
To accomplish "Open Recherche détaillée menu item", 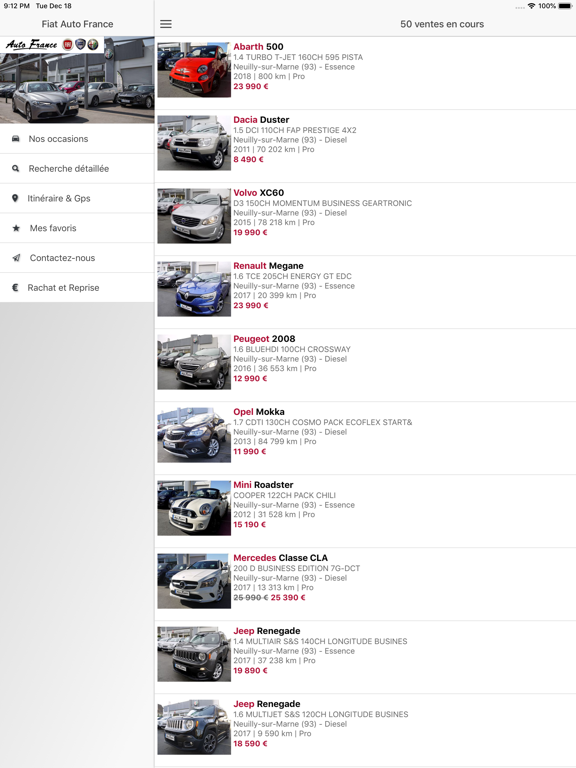I will [x=77, y=169].
